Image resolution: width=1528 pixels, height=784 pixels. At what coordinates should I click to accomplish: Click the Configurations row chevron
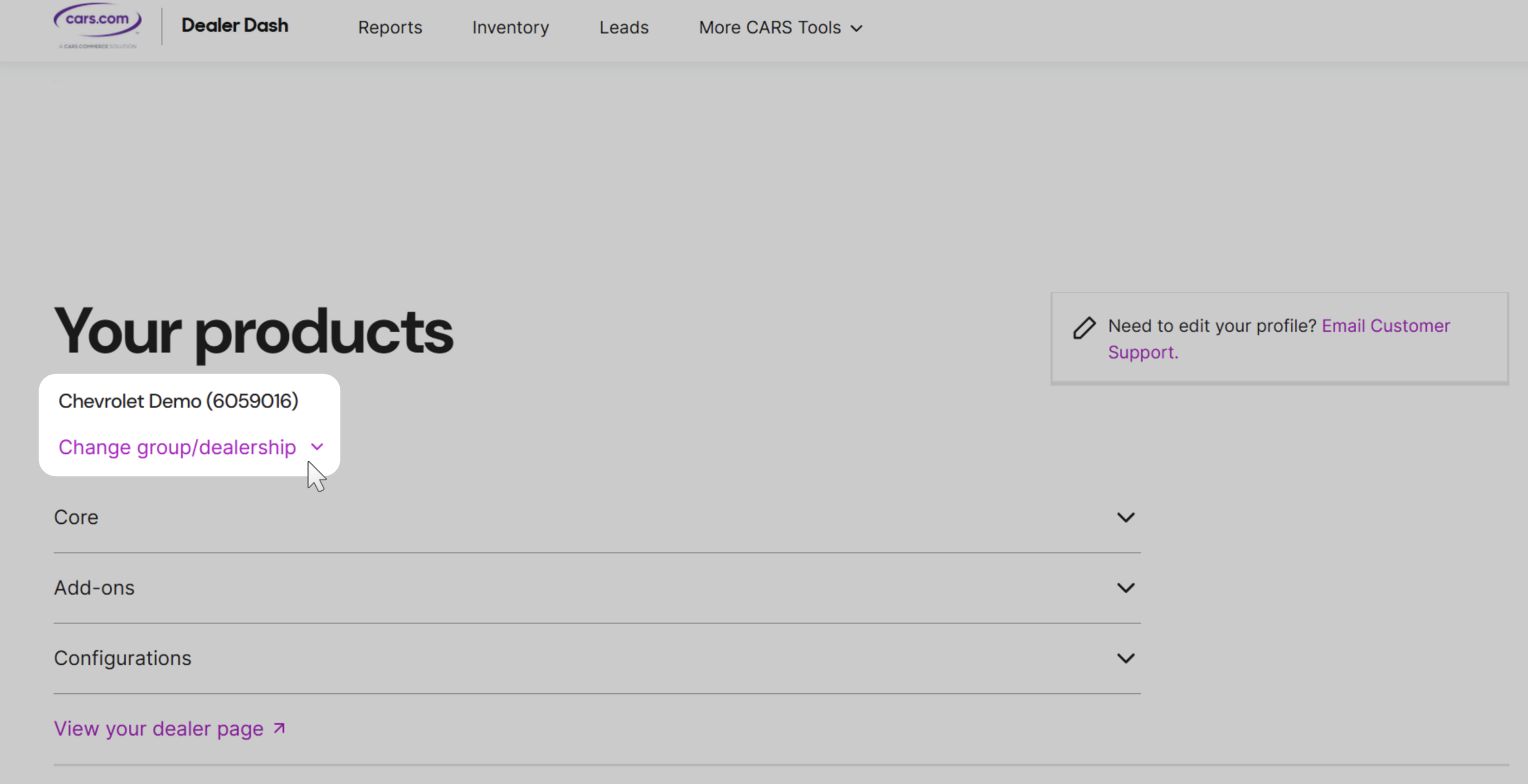pyautogui.click(x=1126, y=658)
